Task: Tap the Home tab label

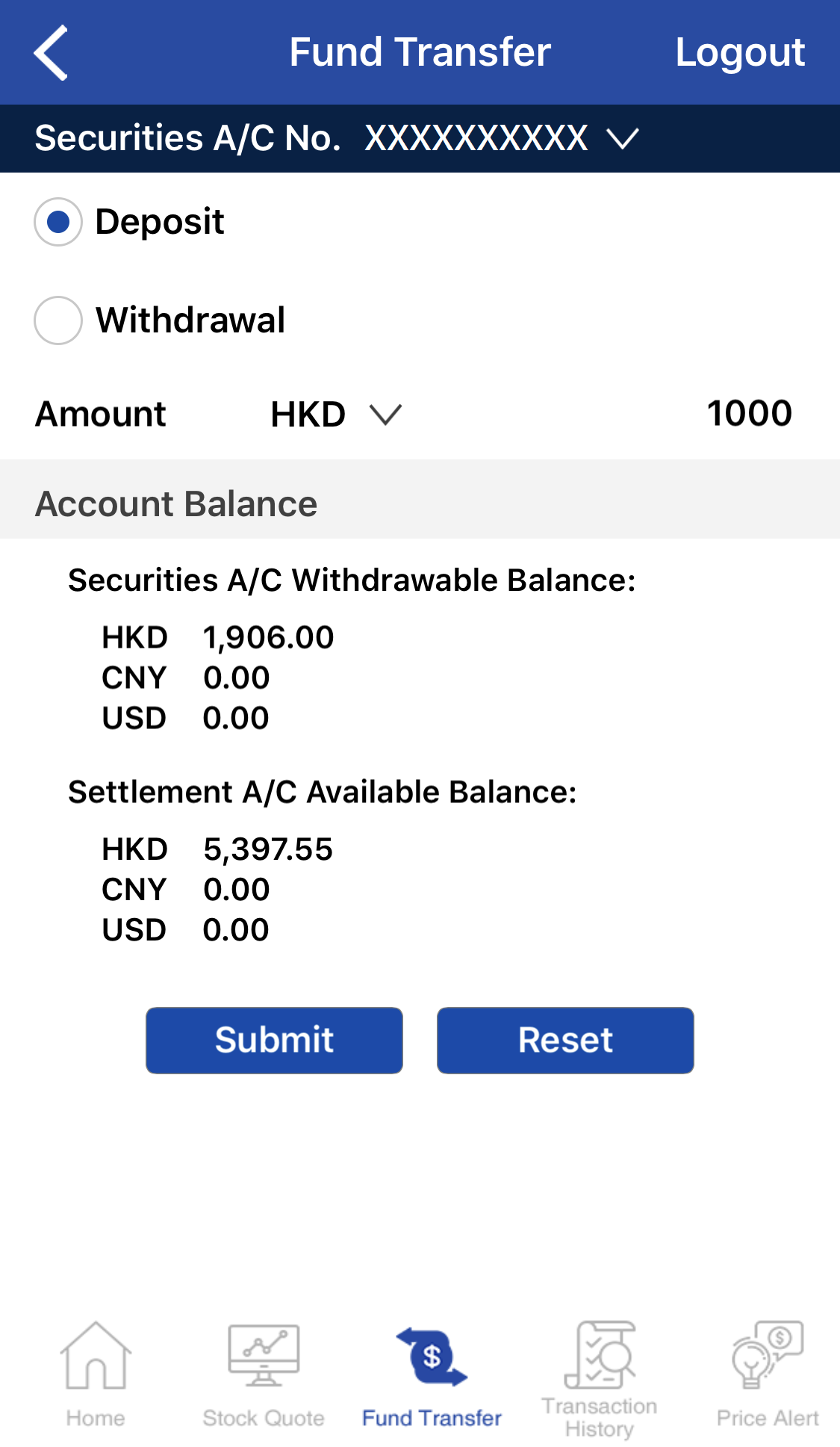Action: pyautogui.click(x=96, y=1418)
